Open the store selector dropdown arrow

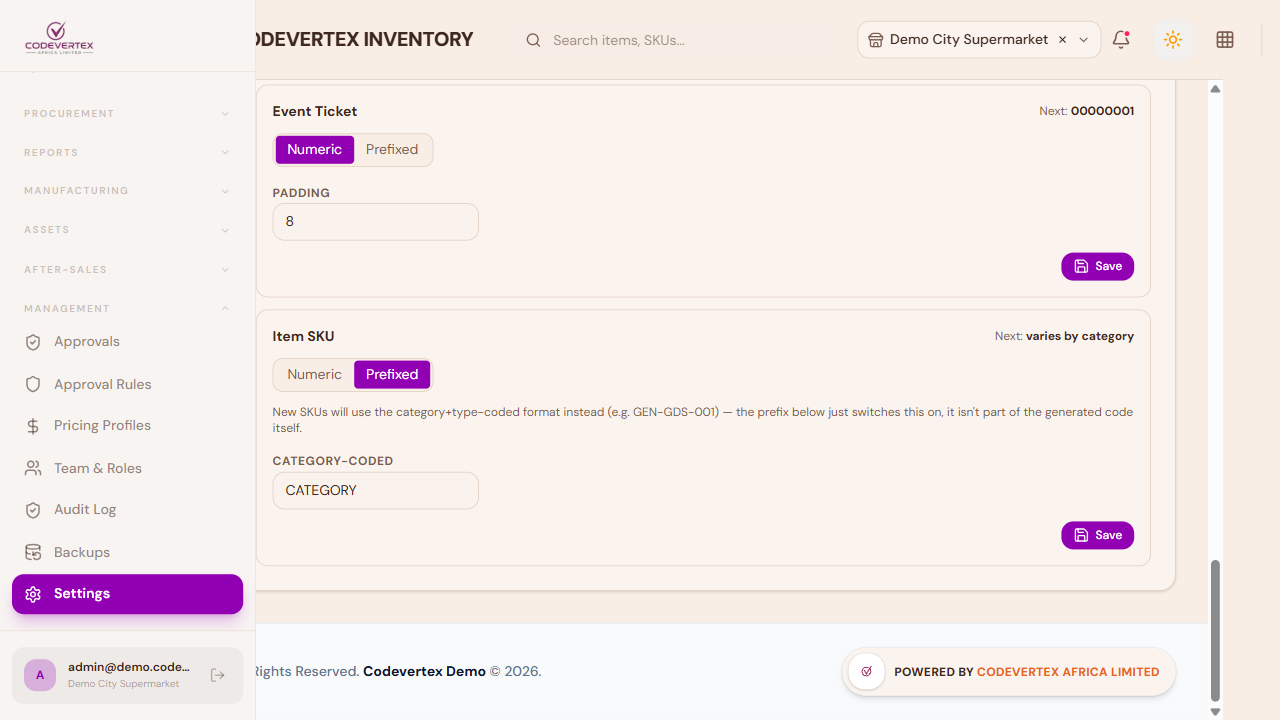pyautogui.click(x=1083, y=40)
